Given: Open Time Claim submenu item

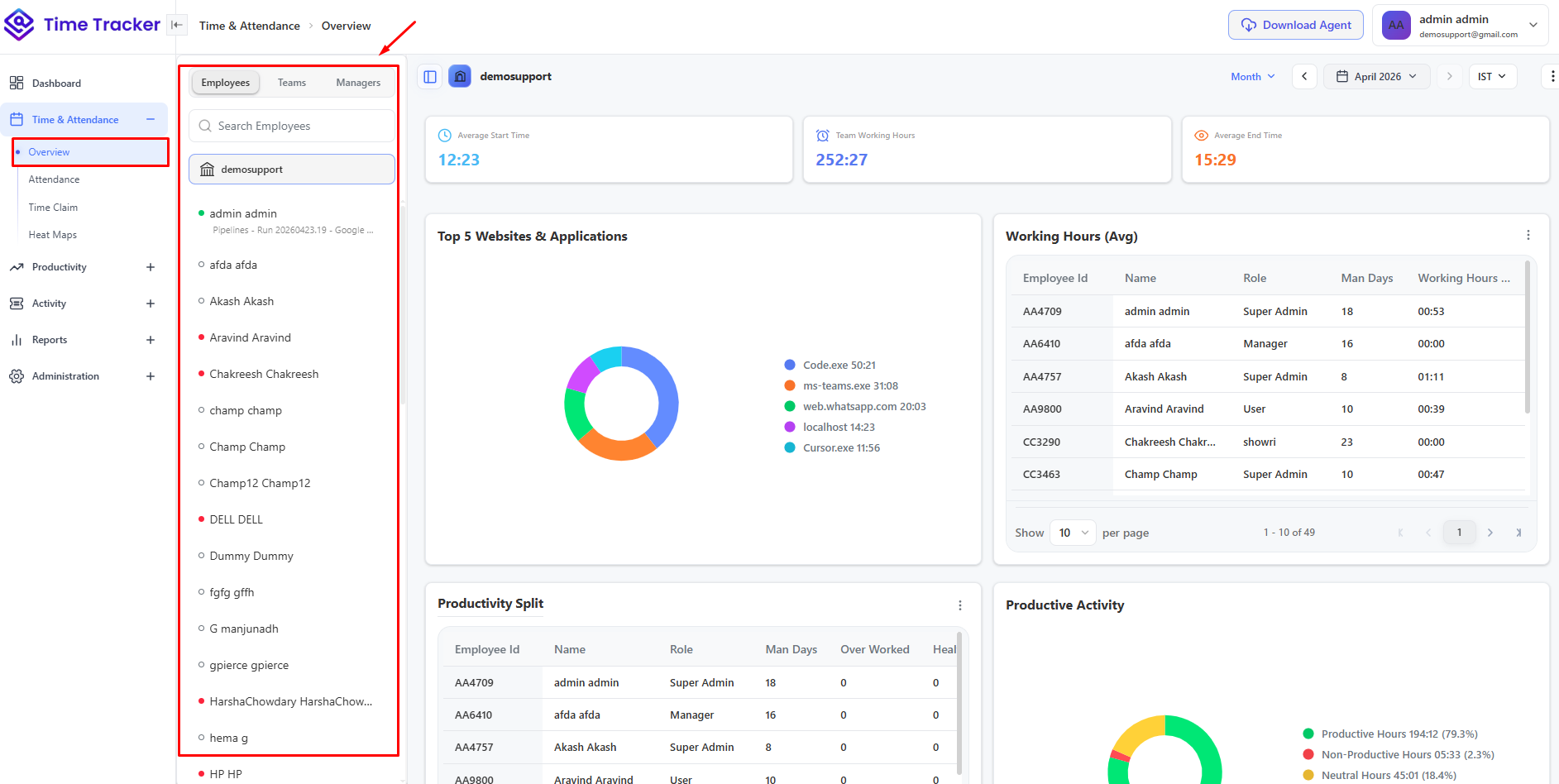Looking at the screenshot, I should click(x=53, y=208).
